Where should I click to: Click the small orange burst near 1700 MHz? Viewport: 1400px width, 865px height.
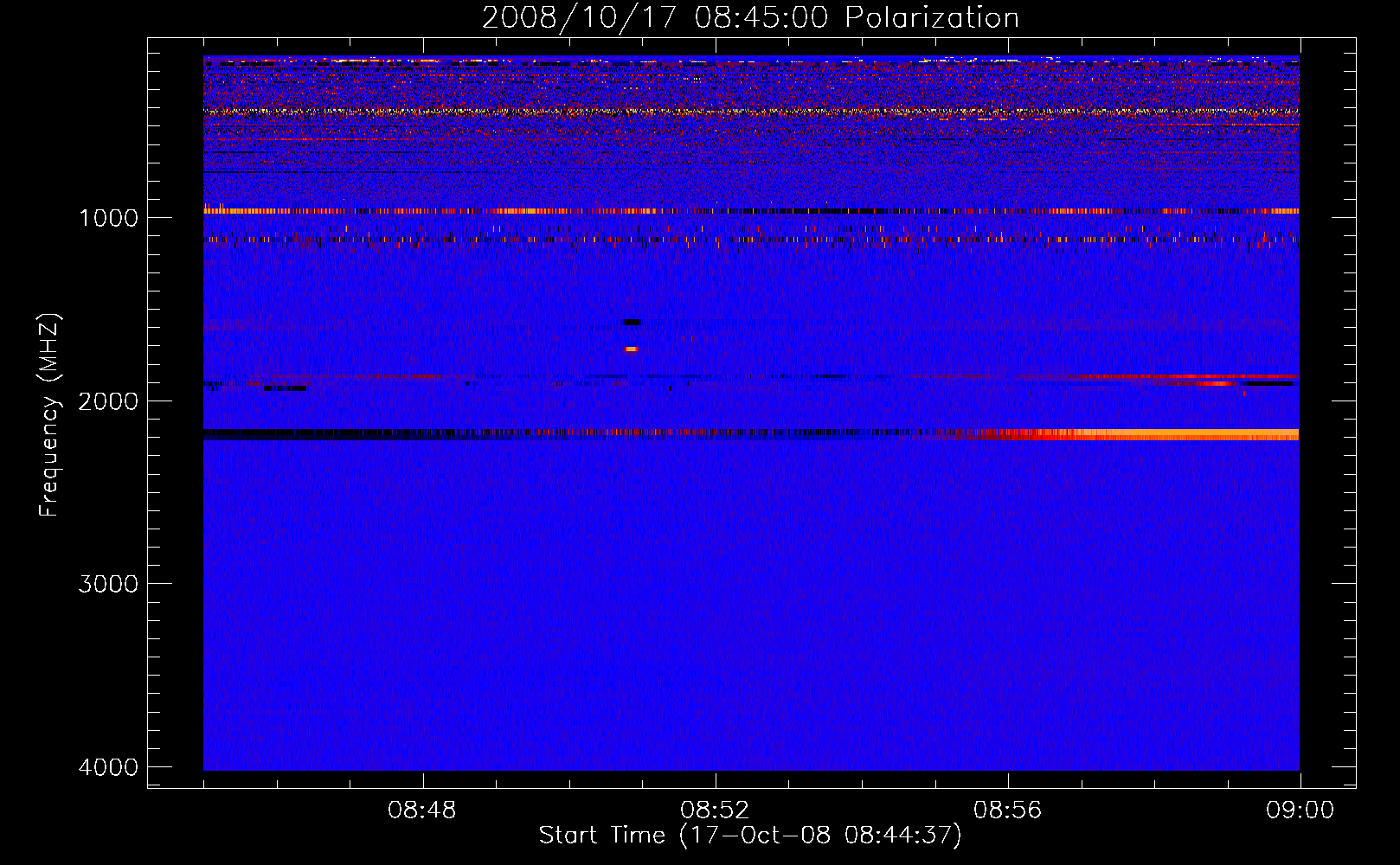pos(631,349)
